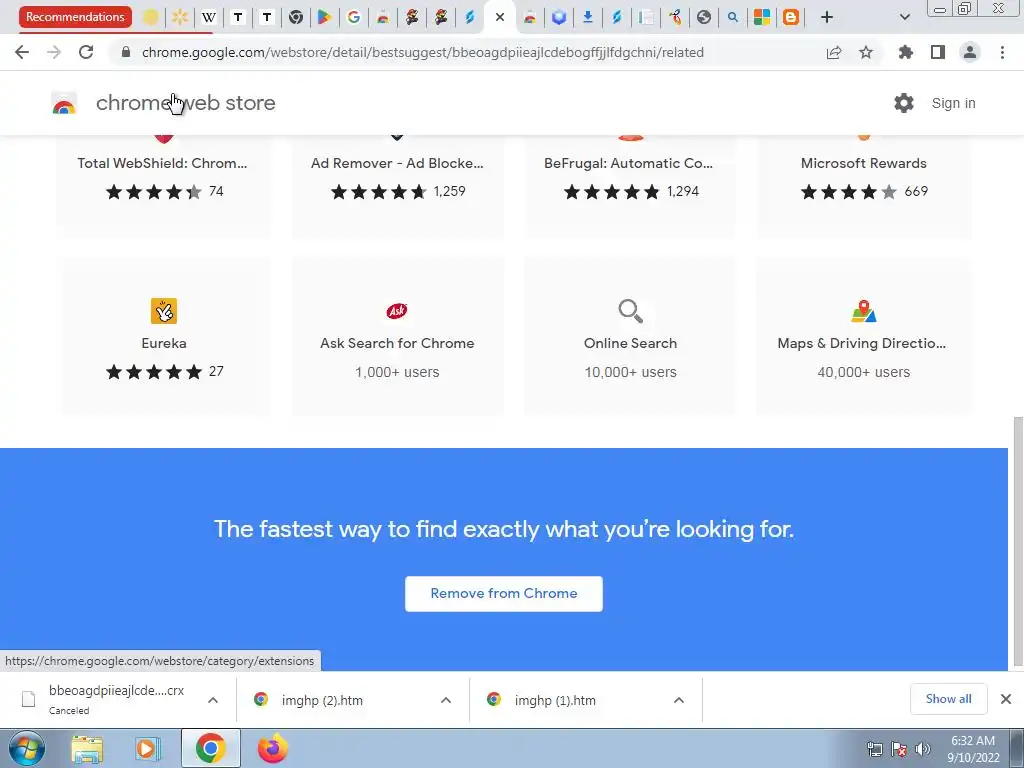
Task: Open Microsoft Rewards extension
Action: point(863,185)
